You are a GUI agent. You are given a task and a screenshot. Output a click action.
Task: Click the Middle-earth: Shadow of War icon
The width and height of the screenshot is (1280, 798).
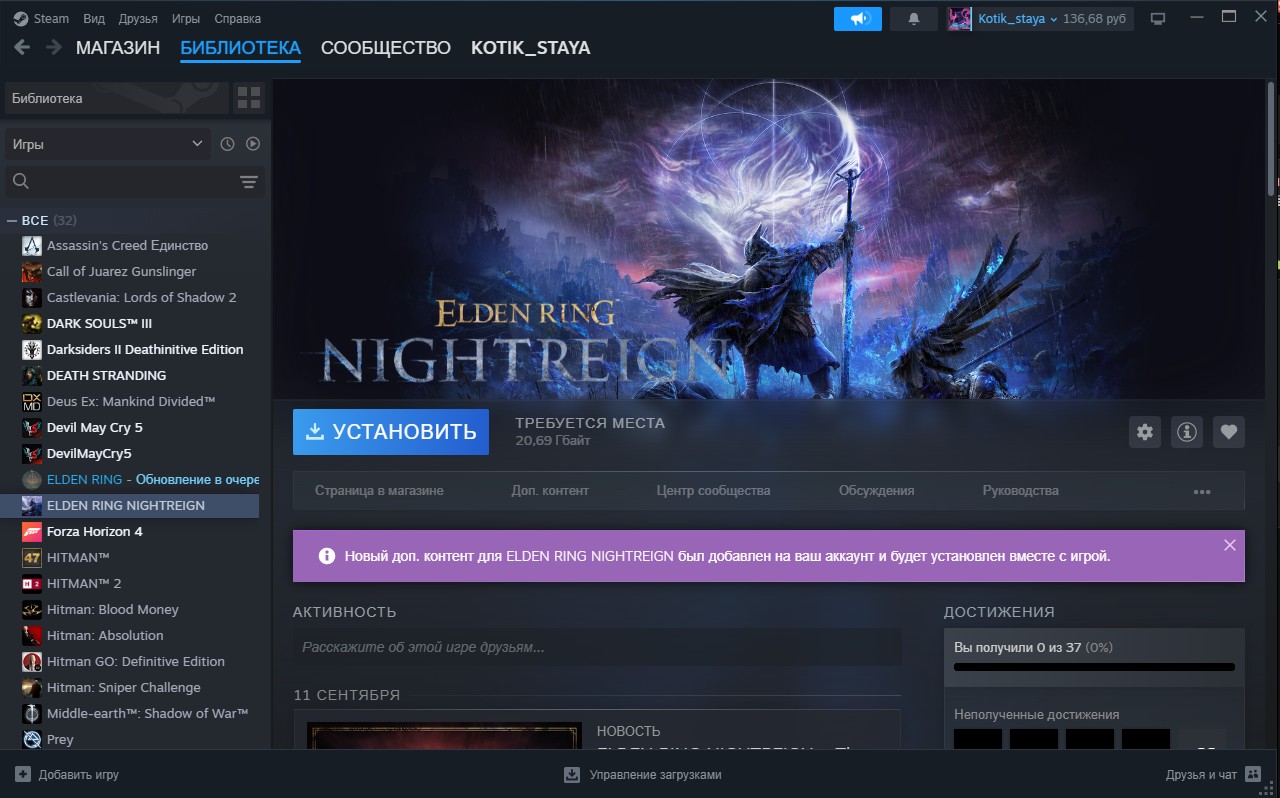32,713
